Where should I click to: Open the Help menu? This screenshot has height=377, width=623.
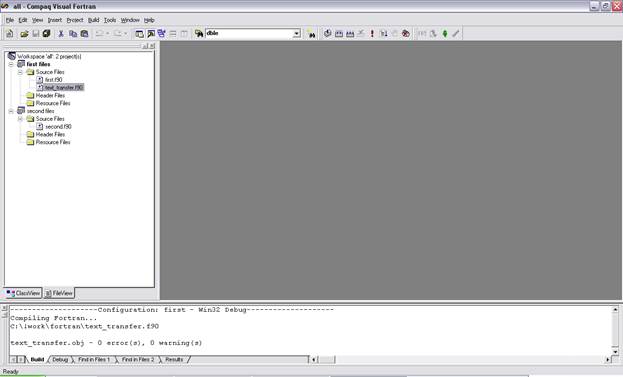tap(149, 20)
